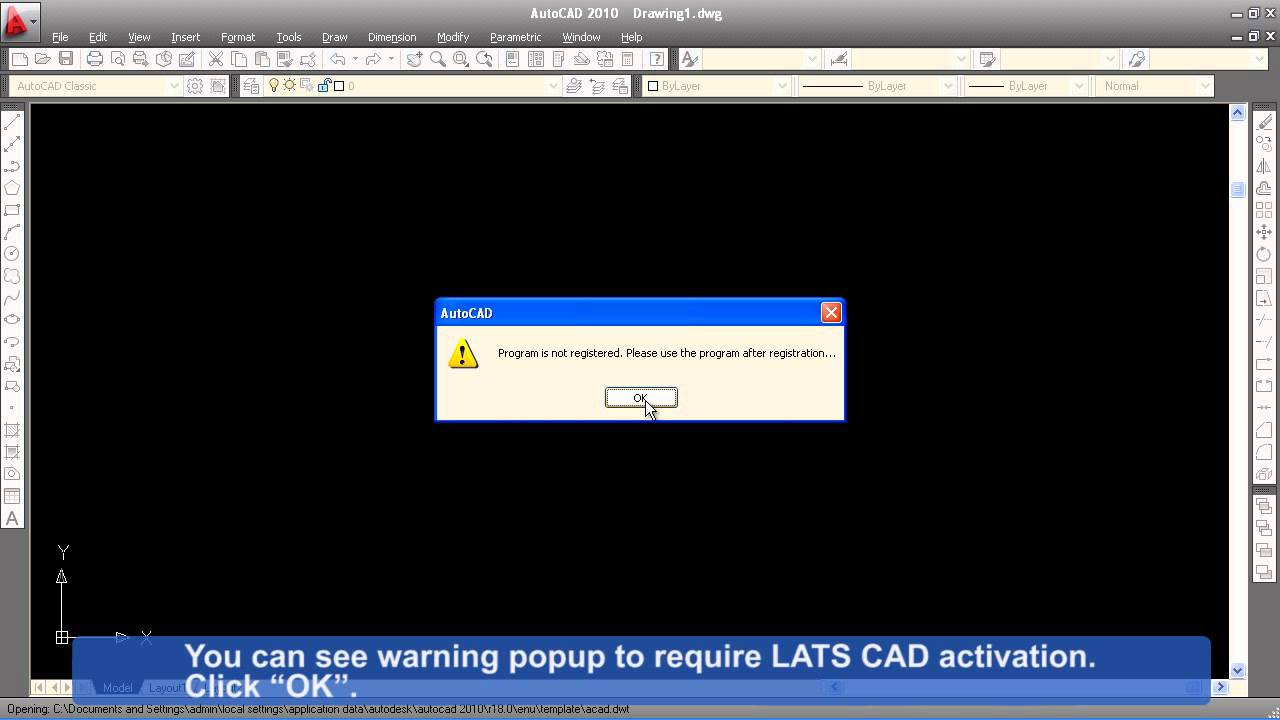Click layer 0 color square
Image resolution: width=1280 pixels, height=720 pixels.
click(x=339, y=86)
